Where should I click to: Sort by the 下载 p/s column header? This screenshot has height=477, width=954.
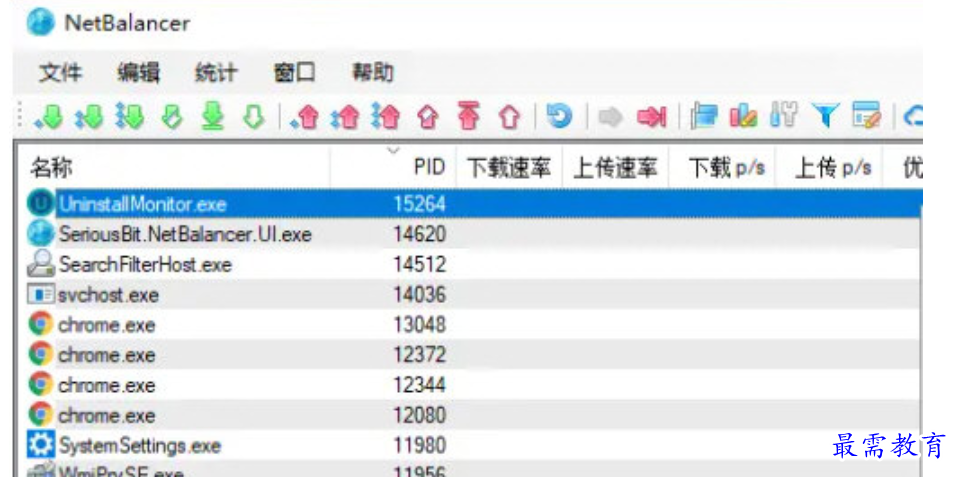722,167
